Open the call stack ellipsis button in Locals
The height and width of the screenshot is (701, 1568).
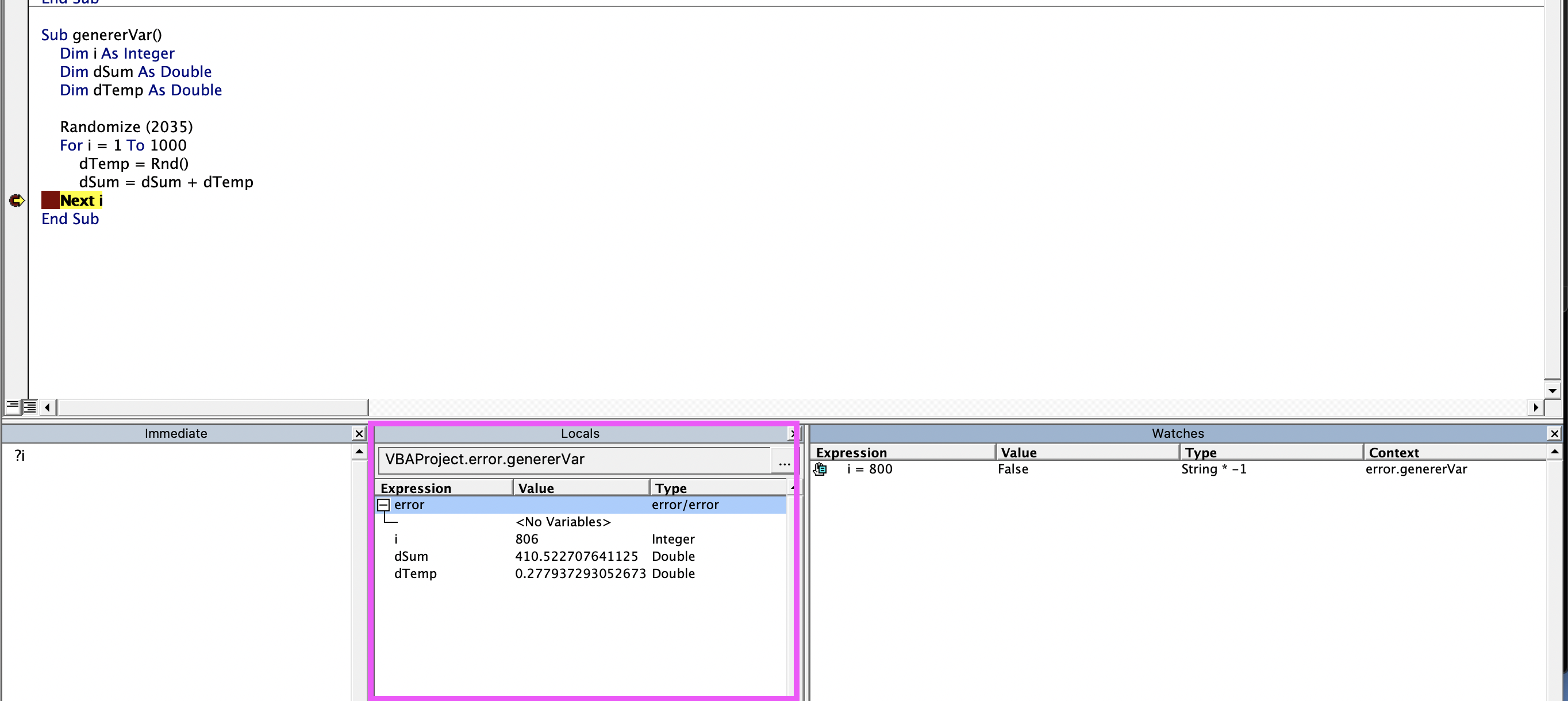pos(784,460)
